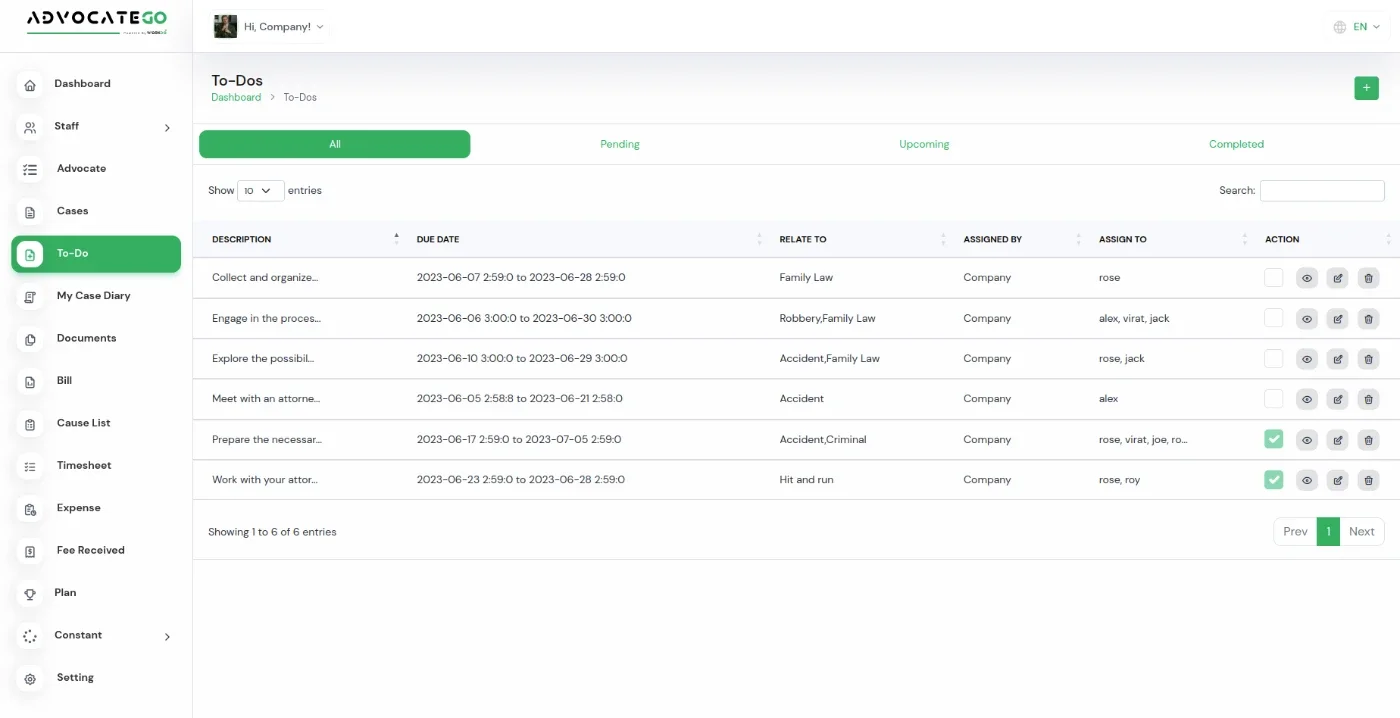Switch to the Pending tab
1400x718 pixels.
[620, 144]
